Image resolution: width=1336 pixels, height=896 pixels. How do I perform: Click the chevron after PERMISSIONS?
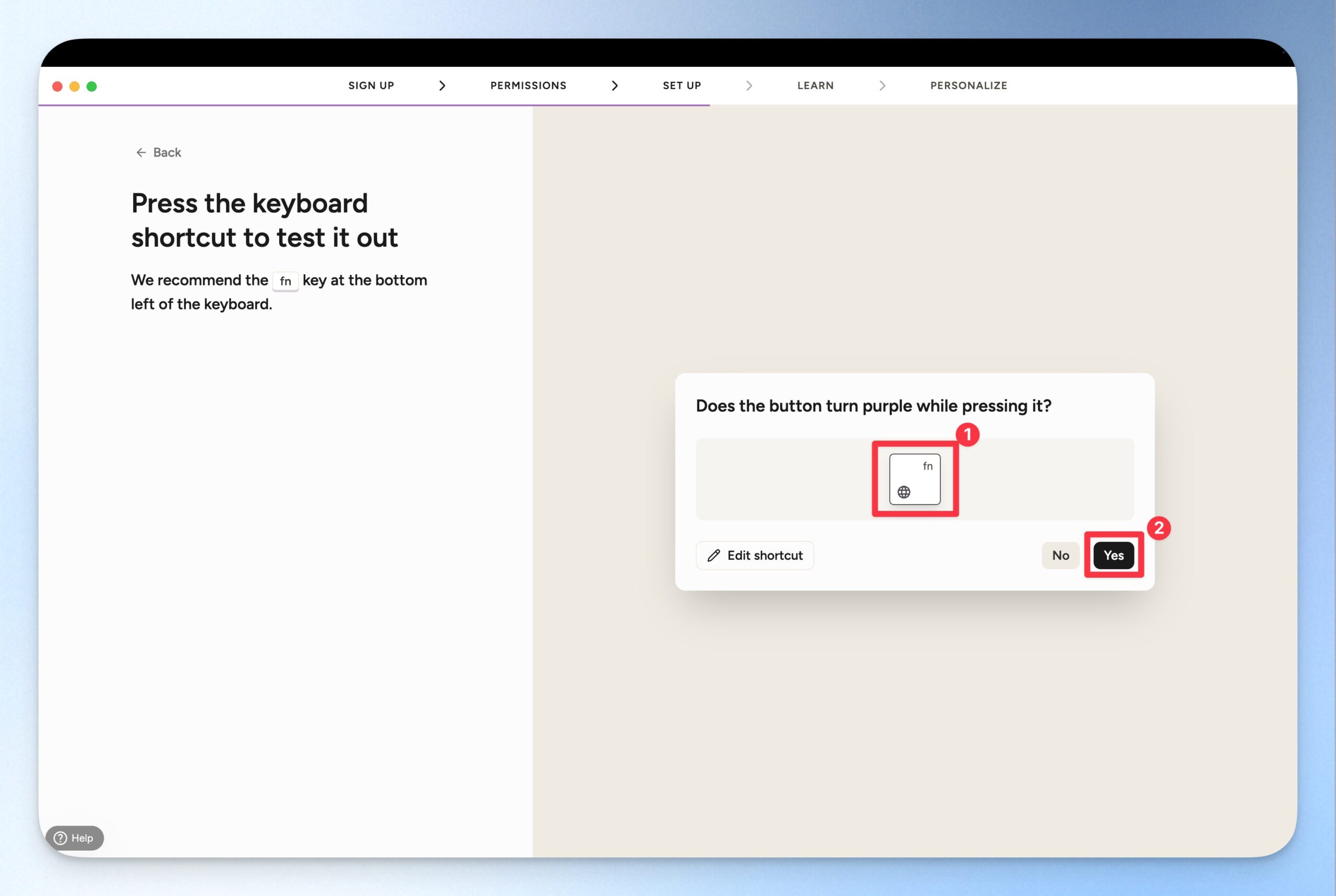(614, 86)
